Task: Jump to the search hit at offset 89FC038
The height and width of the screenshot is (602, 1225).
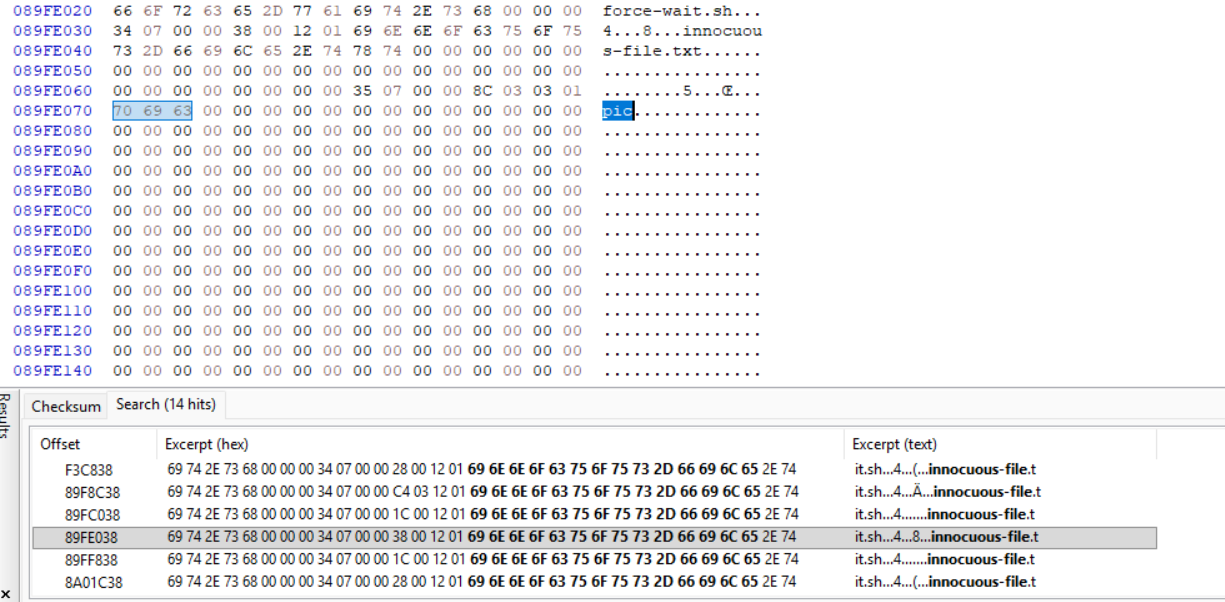Action: point(92,514)
